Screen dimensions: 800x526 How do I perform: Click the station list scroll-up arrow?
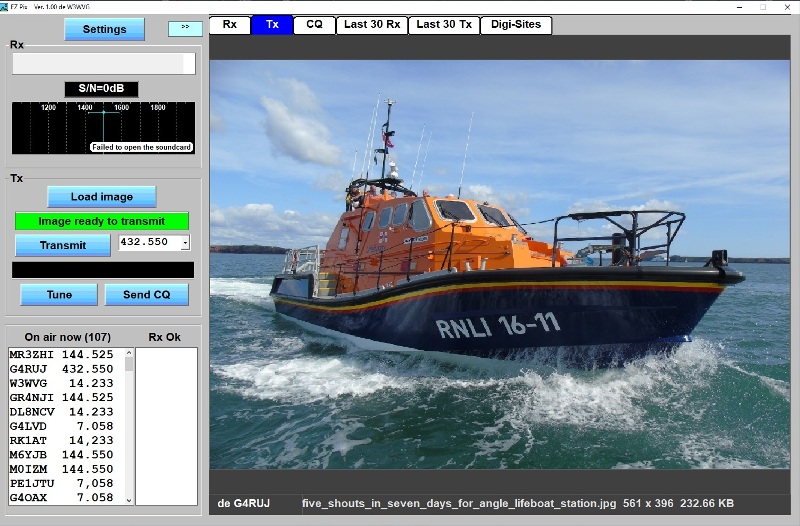[129, 353]
